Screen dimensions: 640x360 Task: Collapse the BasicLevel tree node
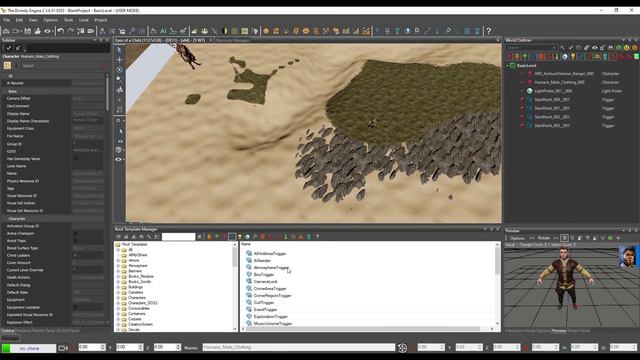[x=508, y=65]
